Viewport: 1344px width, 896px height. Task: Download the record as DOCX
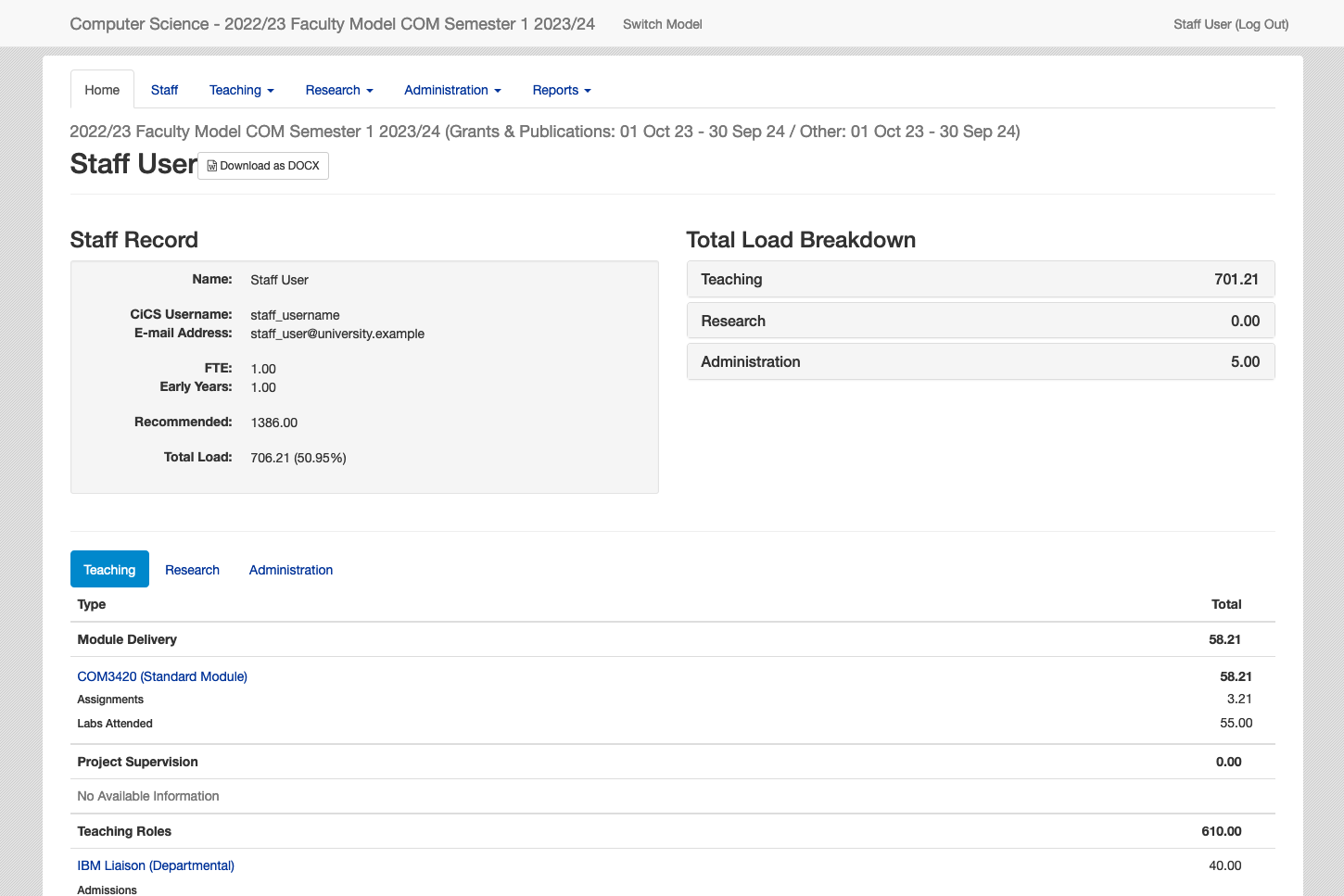(263, 166)
